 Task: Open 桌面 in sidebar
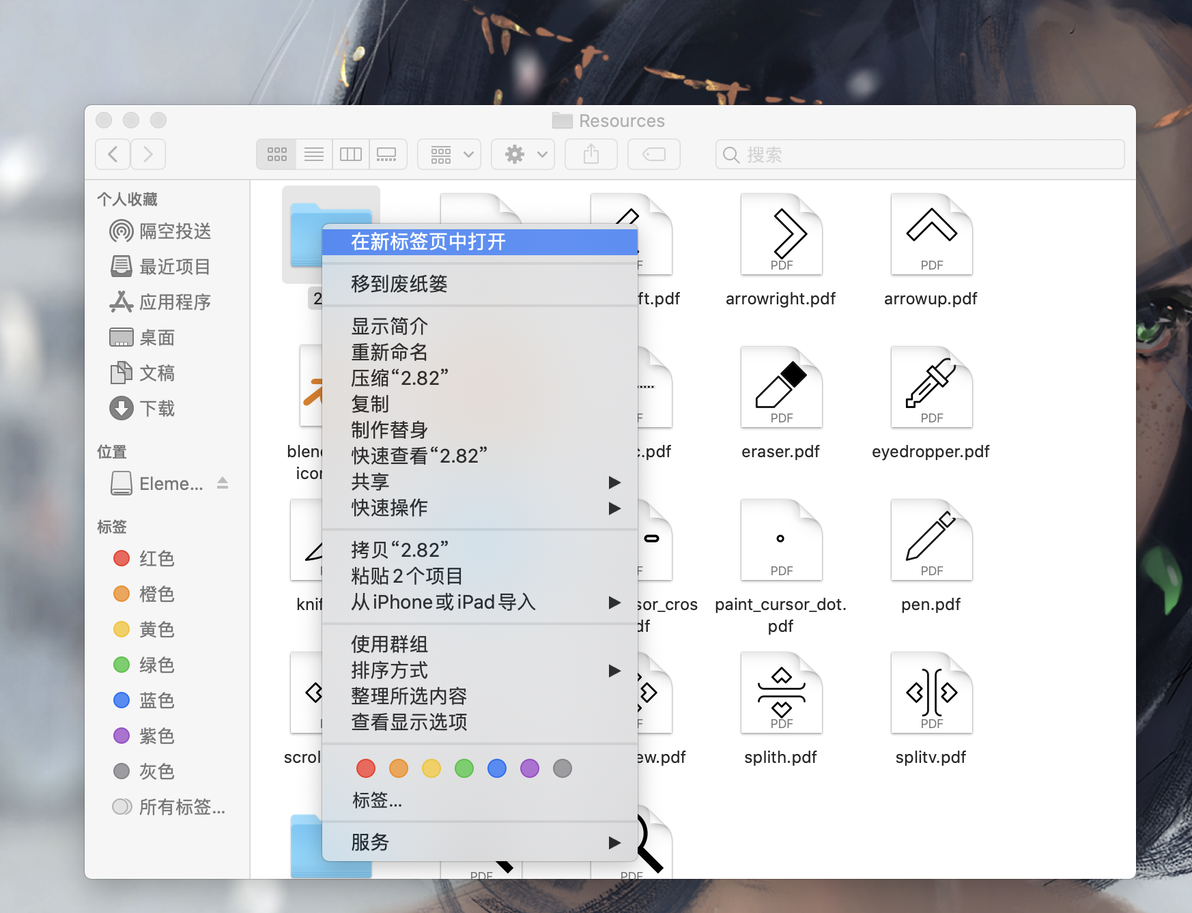click(x=143, y=337)
